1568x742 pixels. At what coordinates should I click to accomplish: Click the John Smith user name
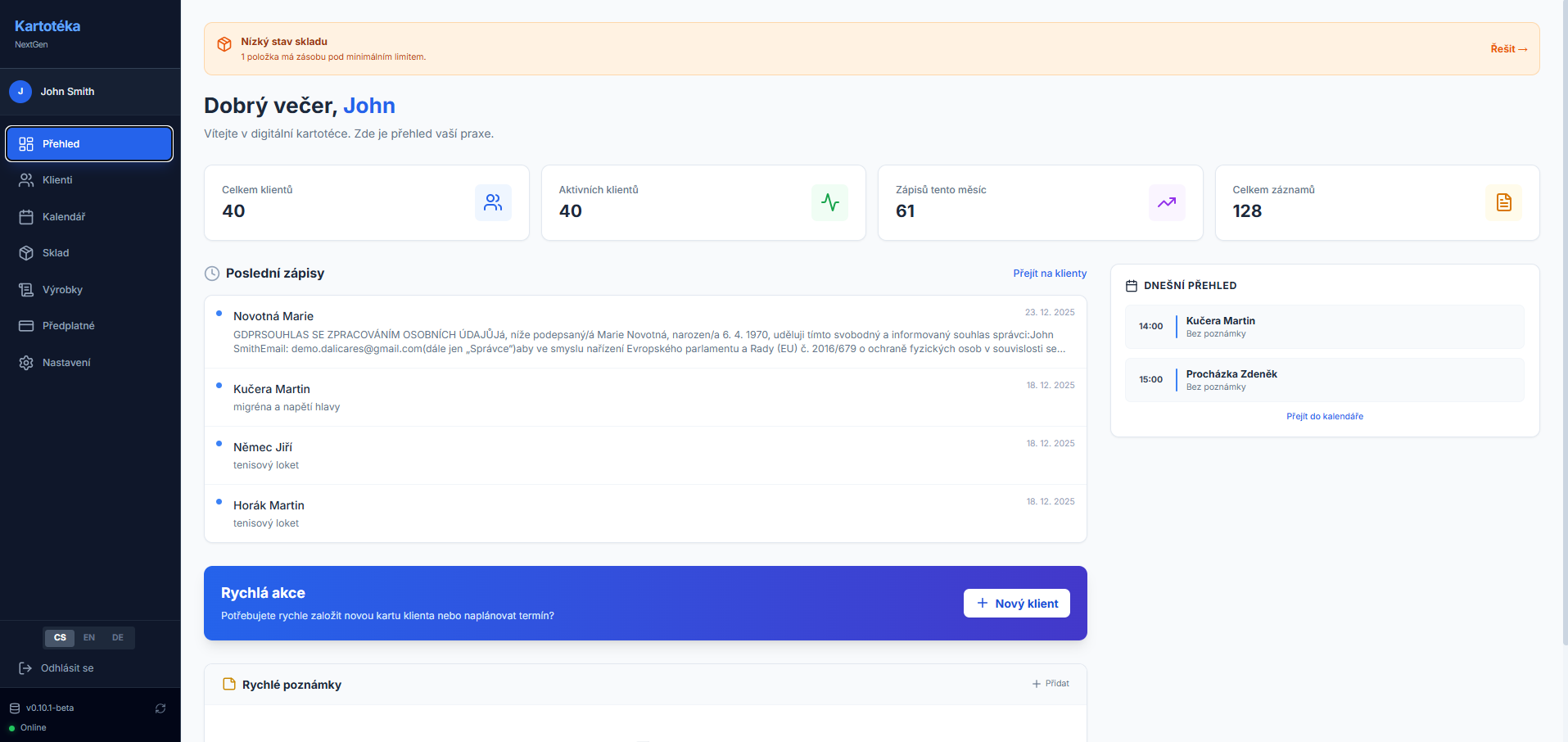68,92
